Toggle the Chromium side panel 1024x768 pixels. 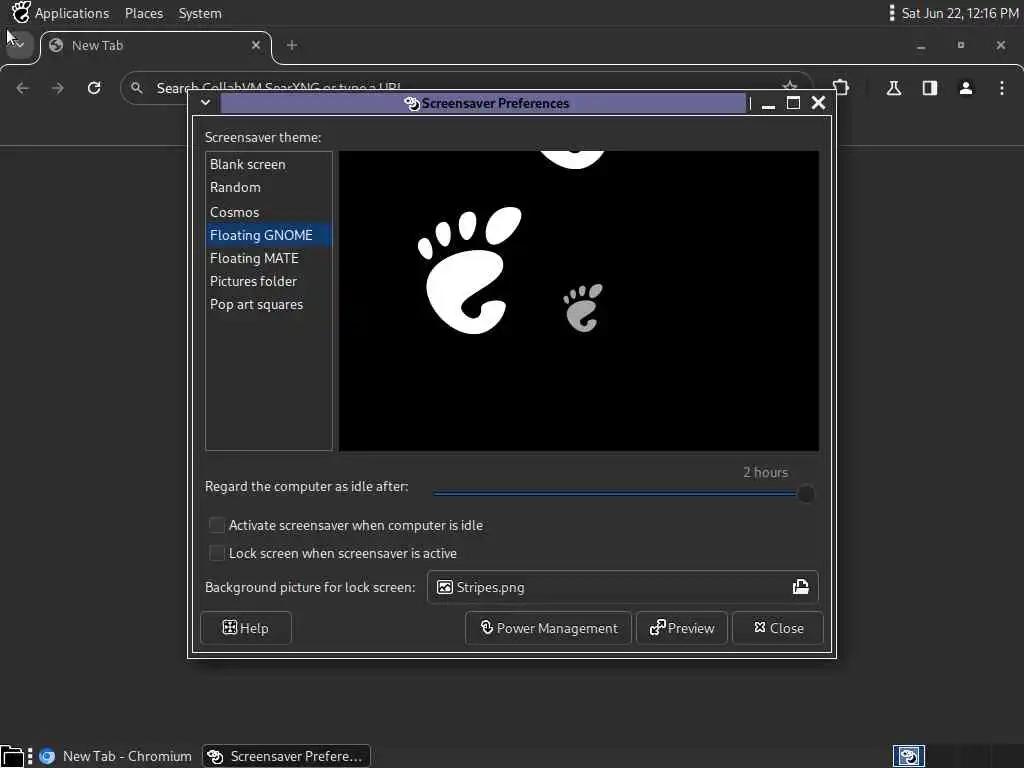pyautogui.click(x=930, y=88)
